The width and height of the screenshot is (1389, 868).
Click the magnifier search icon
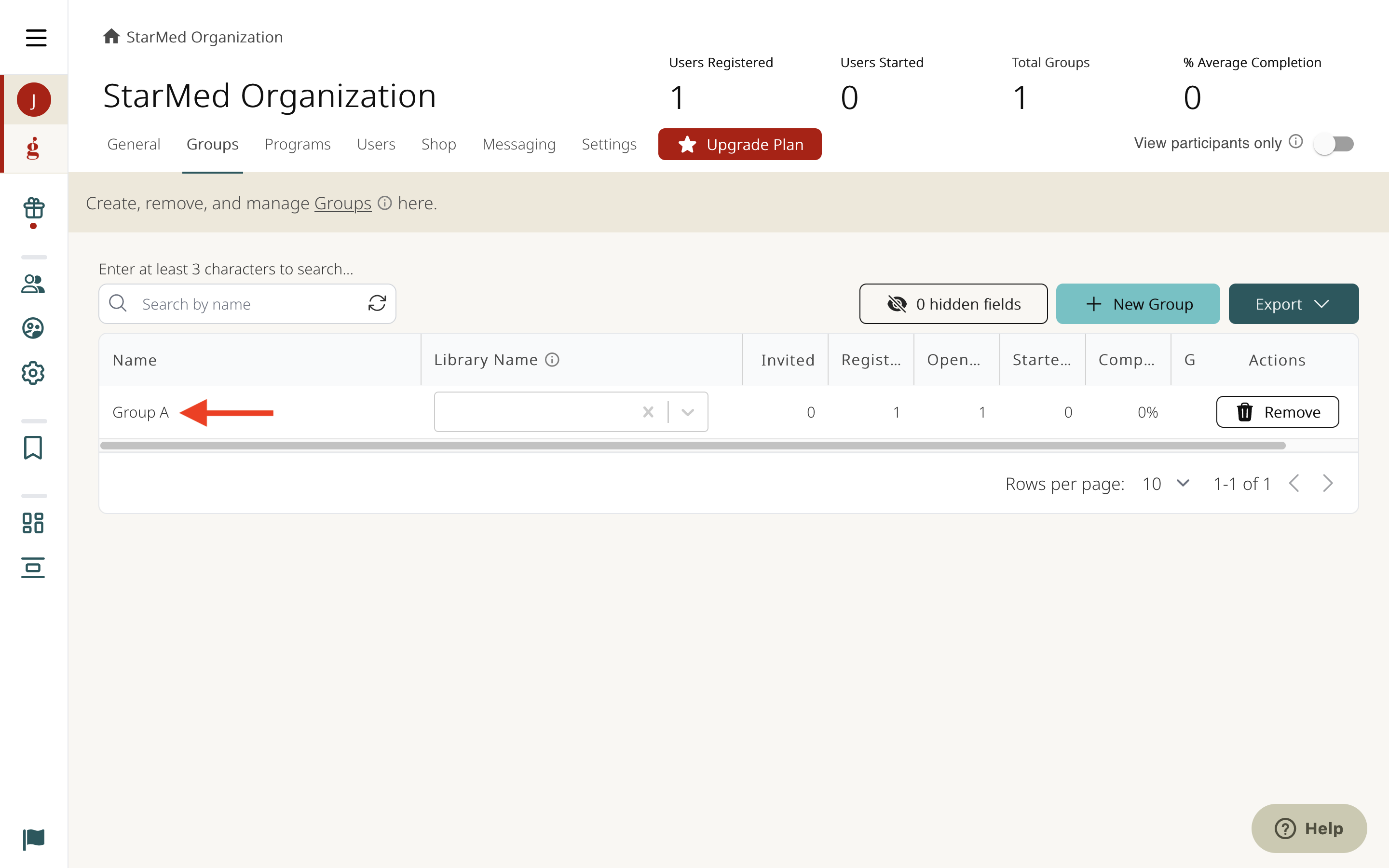(x=118, y=303)
